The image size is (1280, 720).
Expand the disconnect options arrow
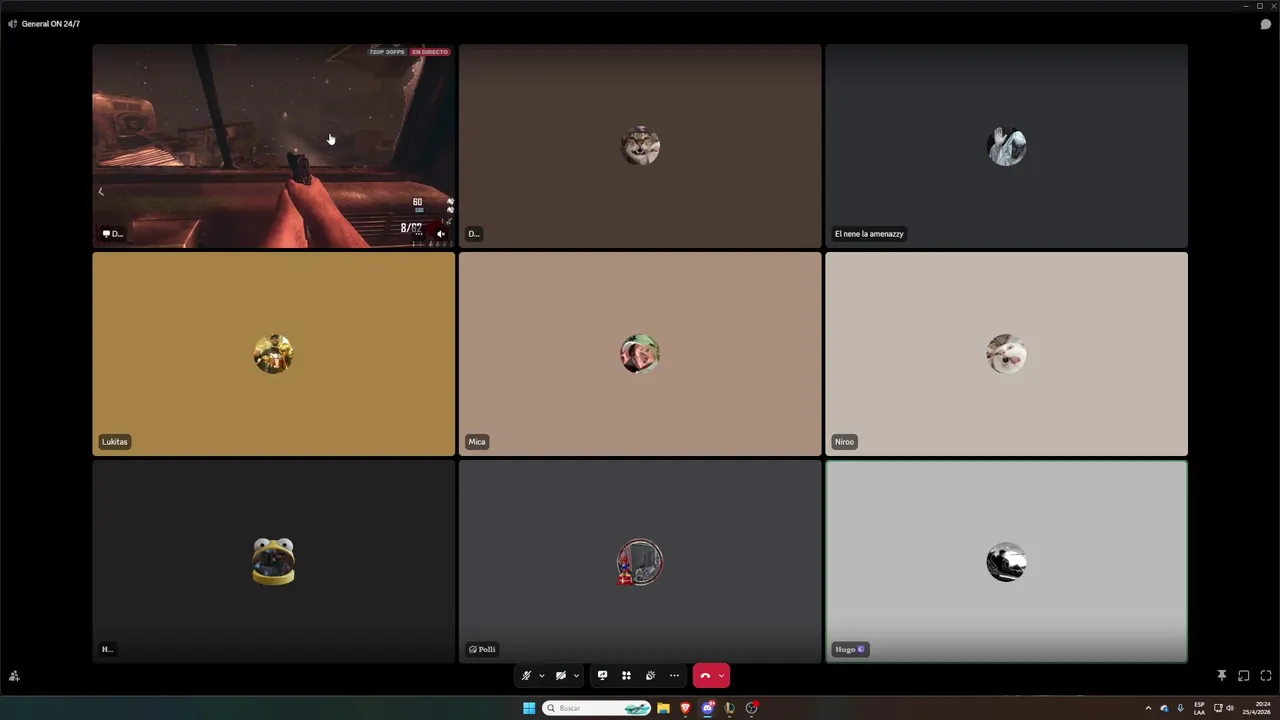click(x=722, y=676)
